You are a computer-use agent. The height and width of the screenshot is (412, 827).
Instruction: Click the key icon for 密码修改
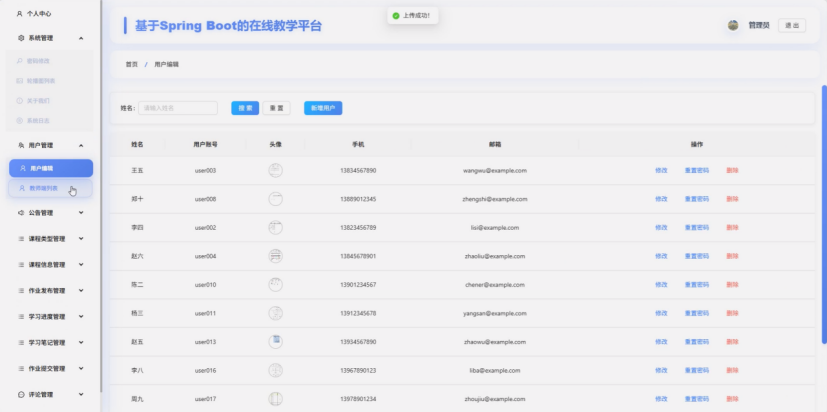point(20,61)
